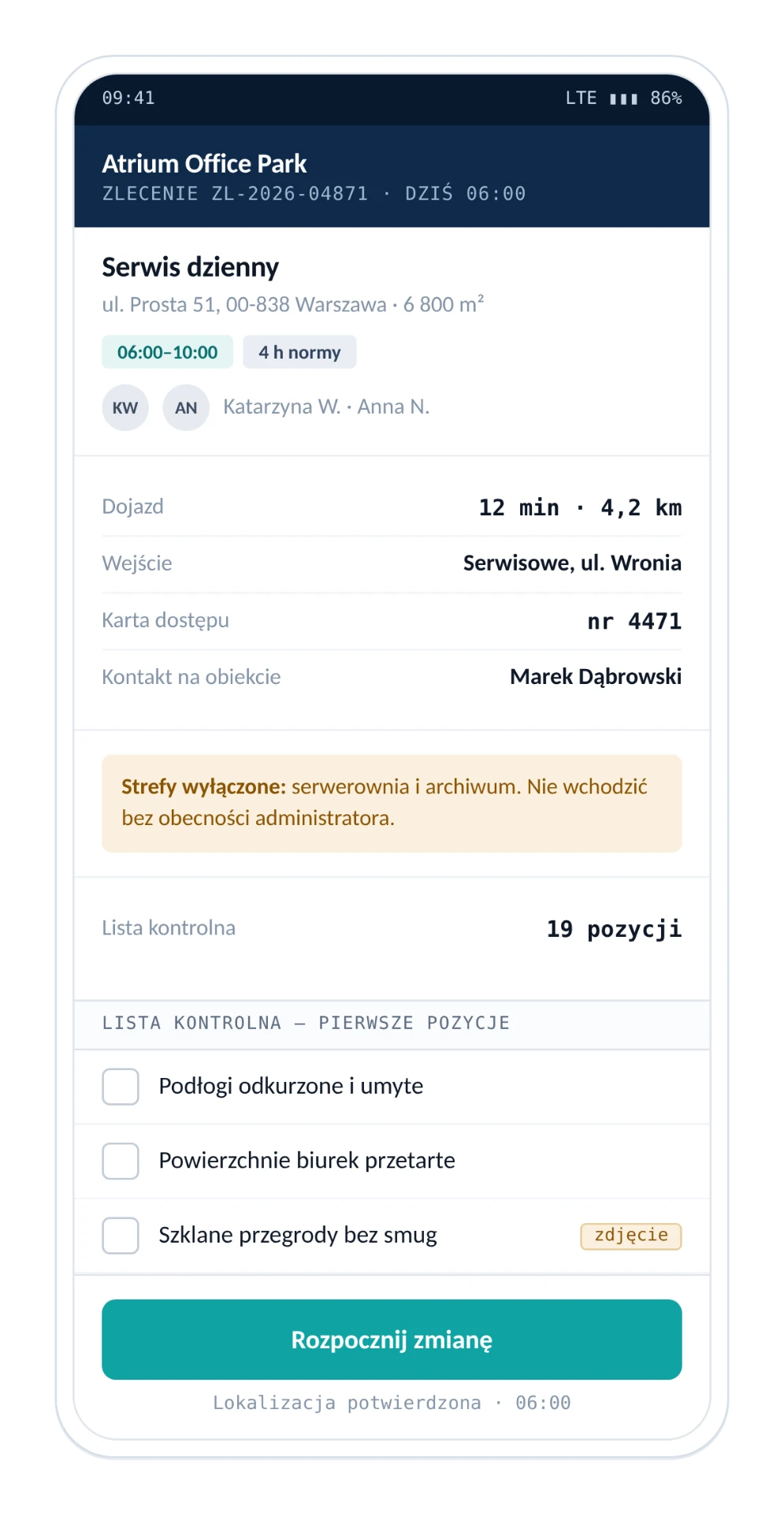This screenshot has height=1513, width=784.
Task: Check 'Podłogi odkurzone i umyte' checkbox
Action: point(121,1087)
